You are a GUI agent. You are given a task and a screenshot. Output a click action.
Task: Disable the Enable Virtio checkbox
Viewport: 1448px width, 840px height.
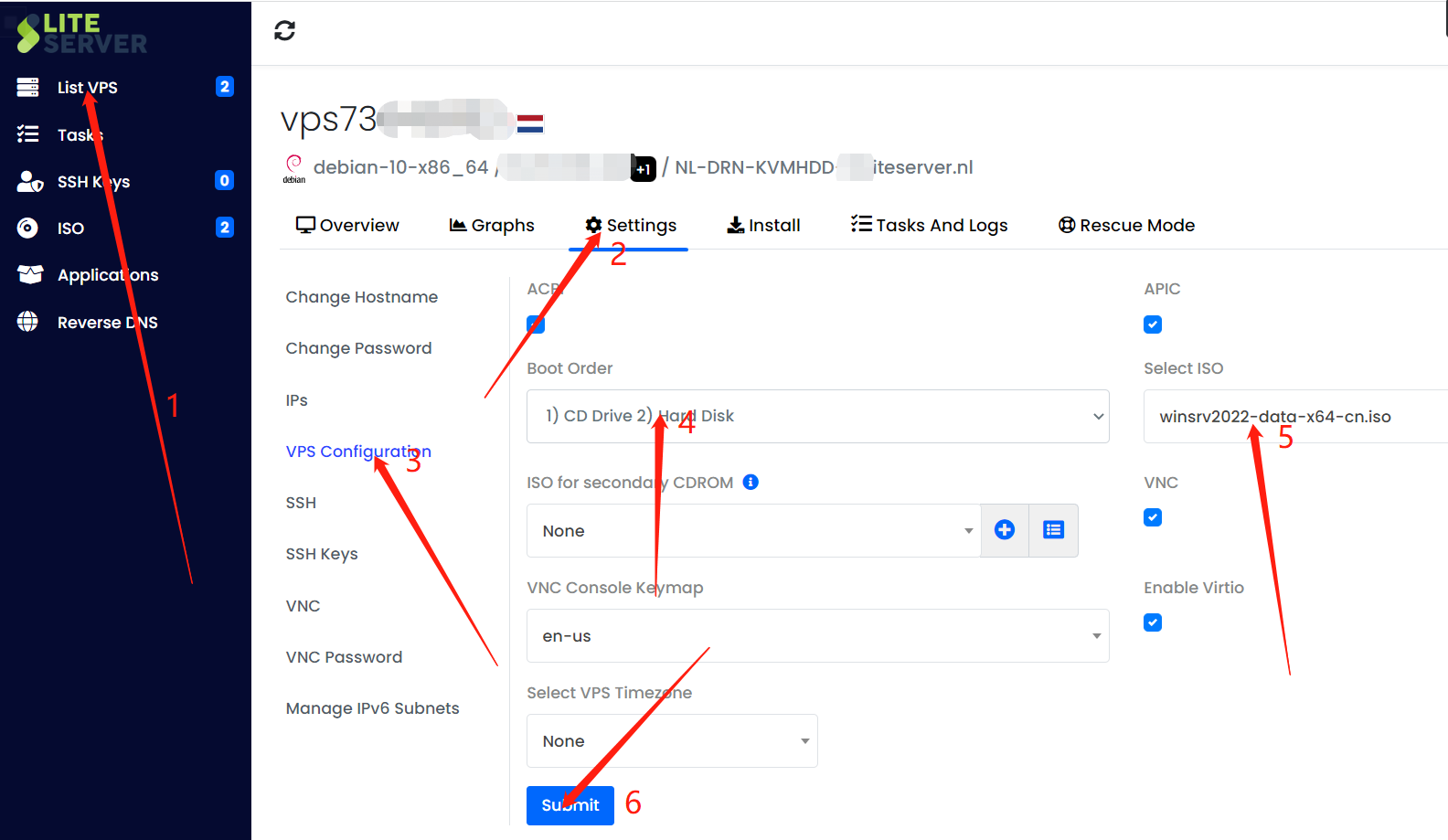pos(1153,622)
